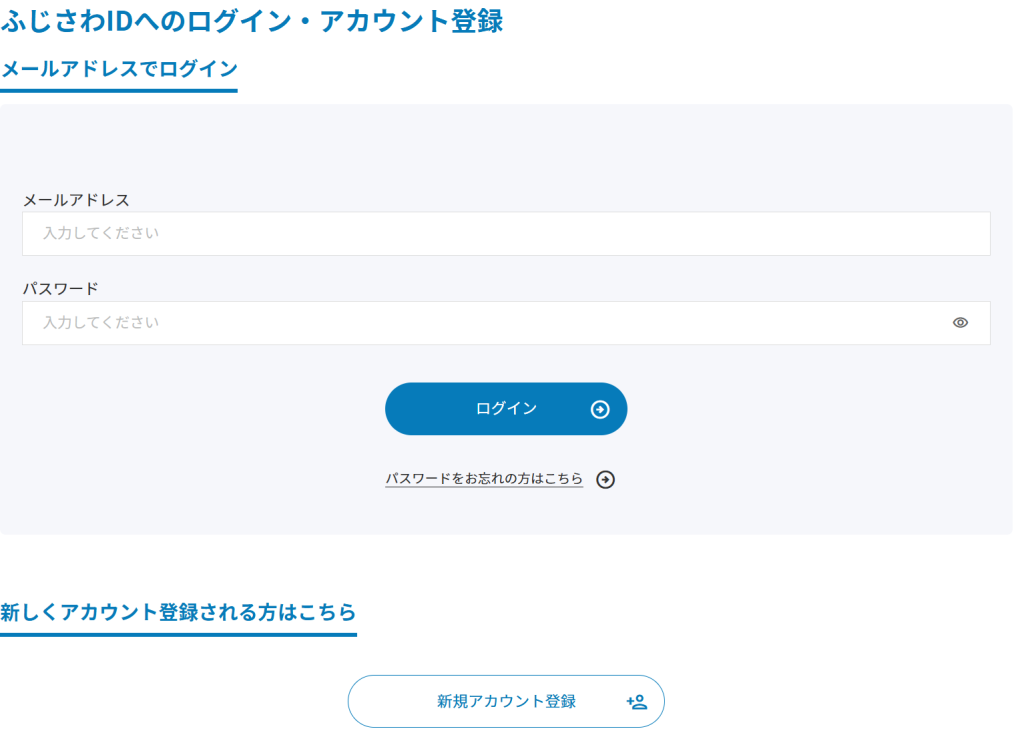Click the パスワード field label
Image resolution: width=1024 pixels, height=745 pixels.
[61, 288]
